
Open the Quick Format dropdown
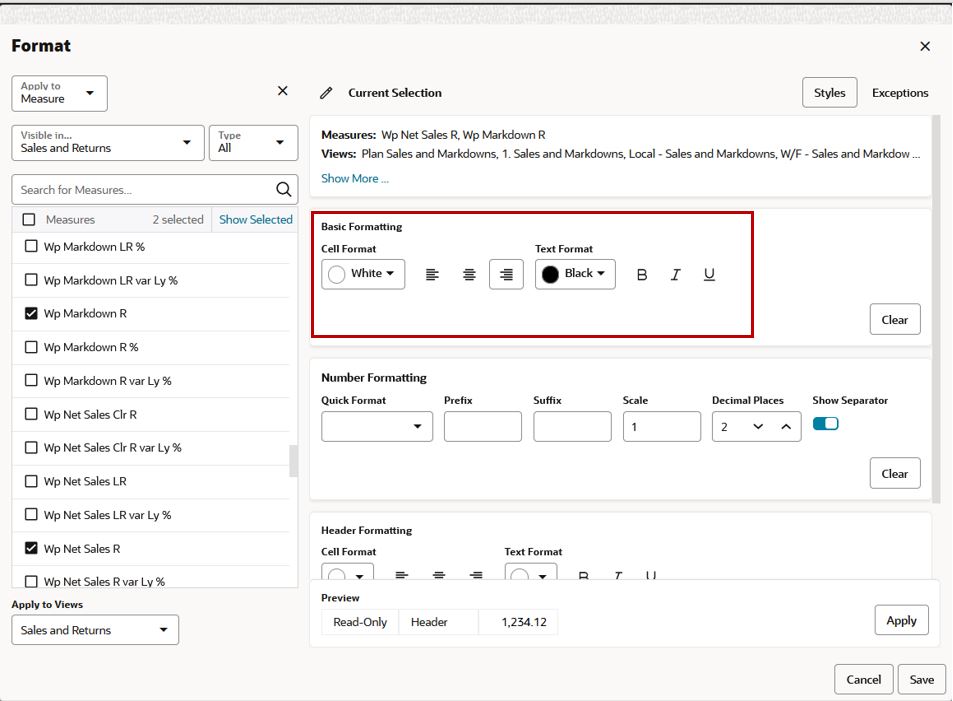[377, 426]
